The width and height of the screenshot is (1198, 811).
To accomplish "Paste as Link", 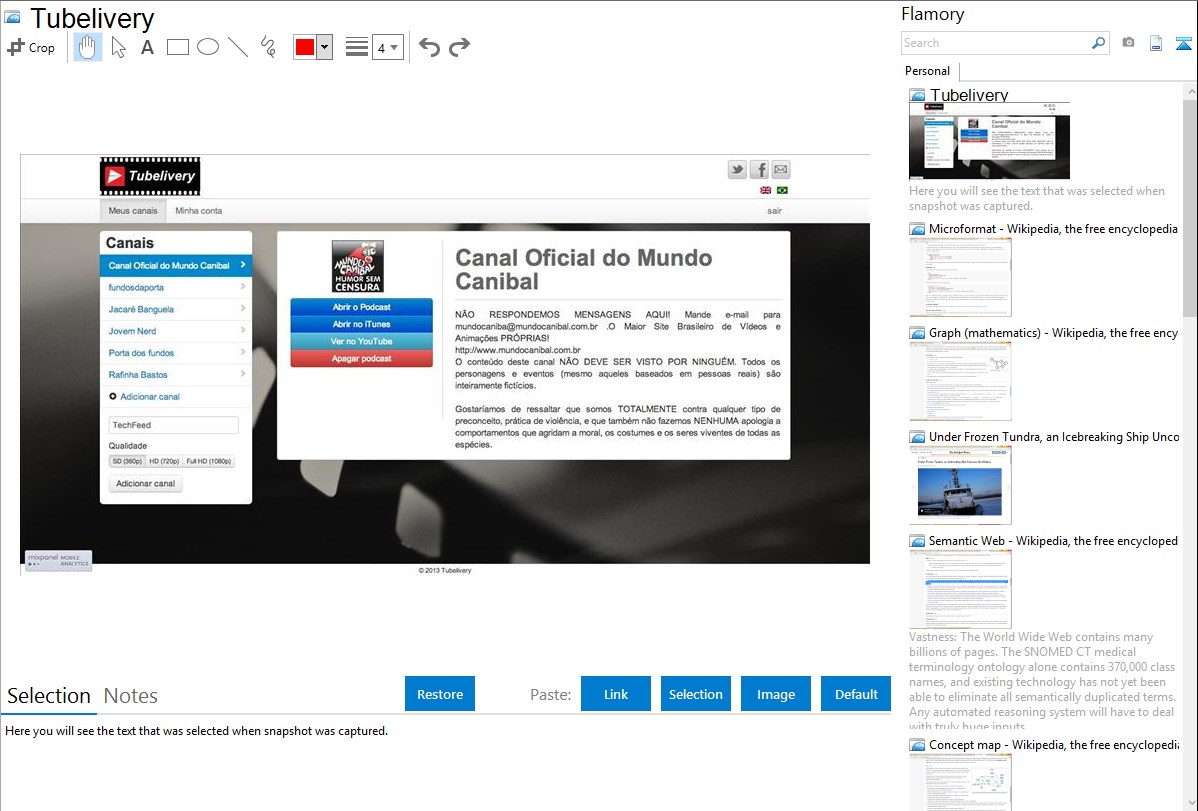I will pyautogui.click(x=616, y=694).
